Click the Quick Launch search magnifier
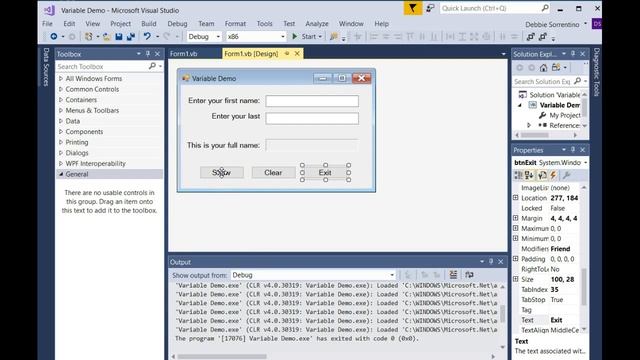The width and height of the screenshot is (640, 360). 544,8
